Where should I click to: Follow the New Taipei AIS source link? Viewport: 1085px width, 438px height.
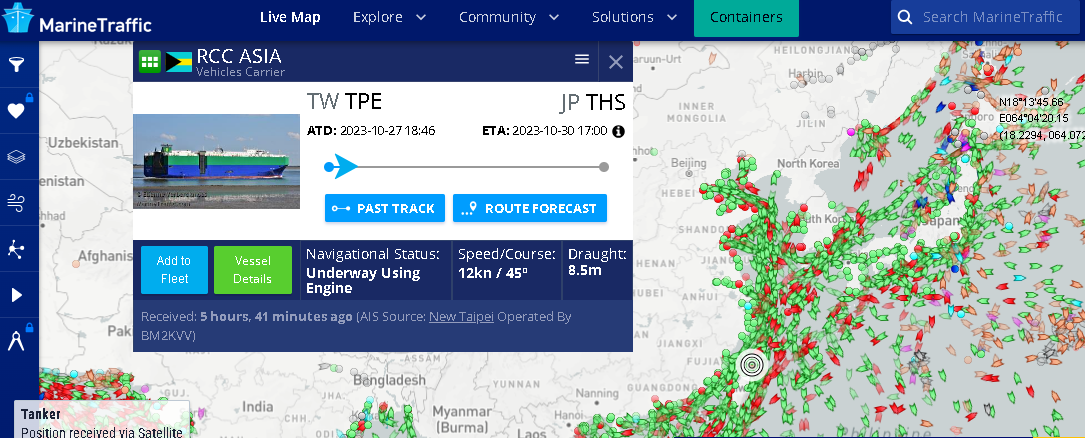pos(462,317)
